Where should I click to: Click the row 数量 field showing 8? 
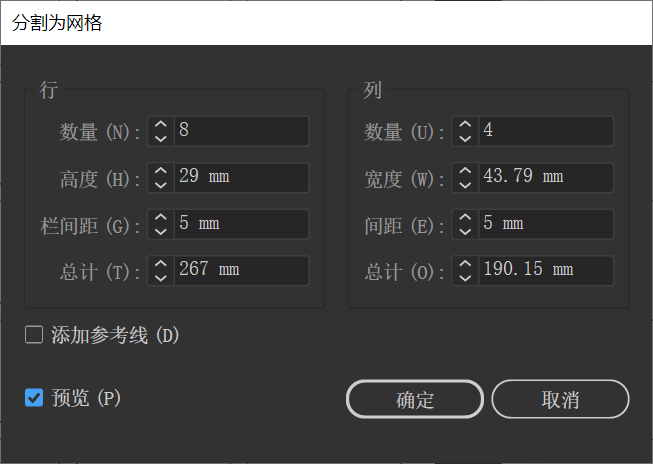[241, 131]
